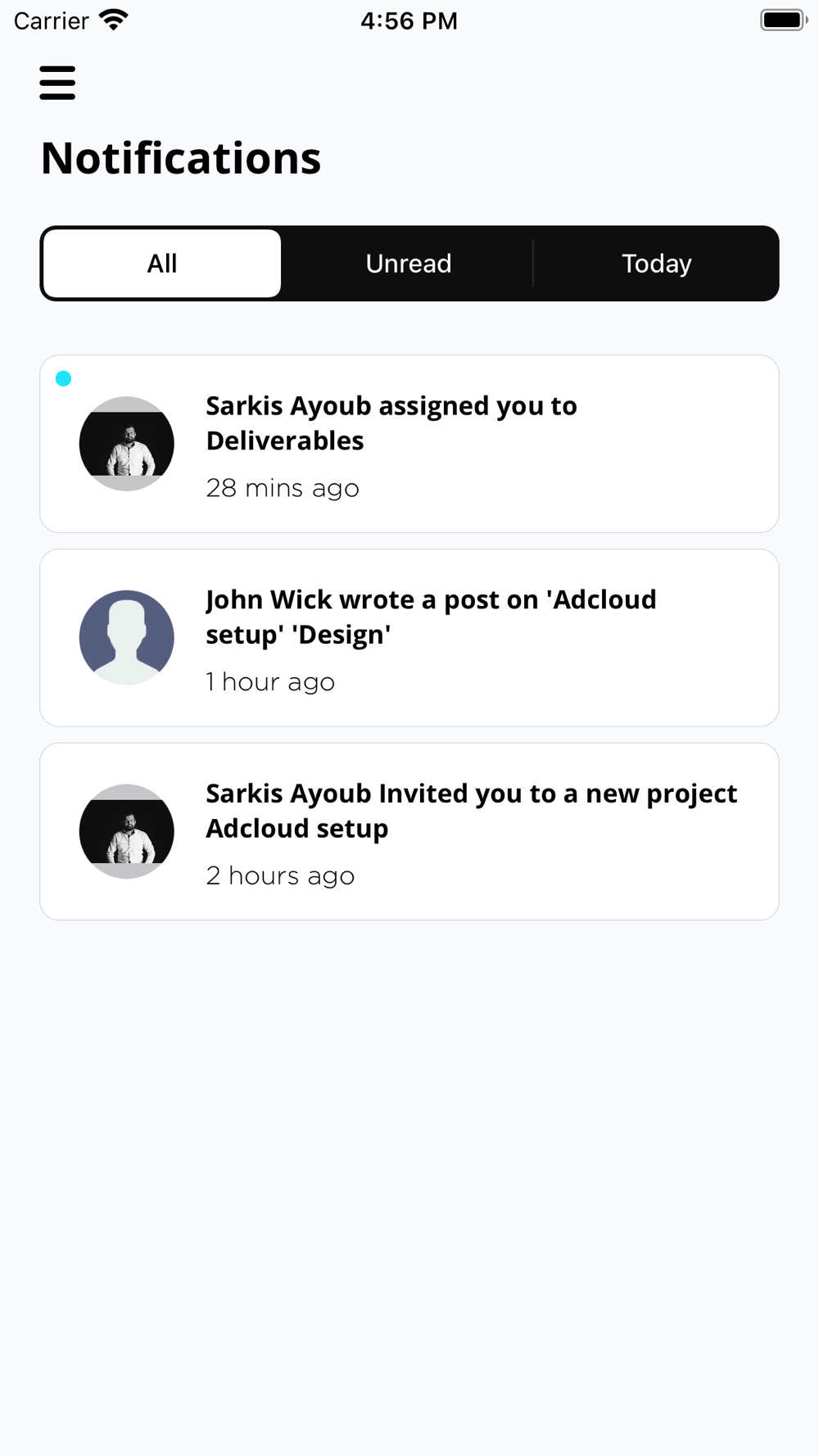Tap the '2 hours ago' timestamp
Viewport: 819px width, 1456px height.
tap(280, 876)
